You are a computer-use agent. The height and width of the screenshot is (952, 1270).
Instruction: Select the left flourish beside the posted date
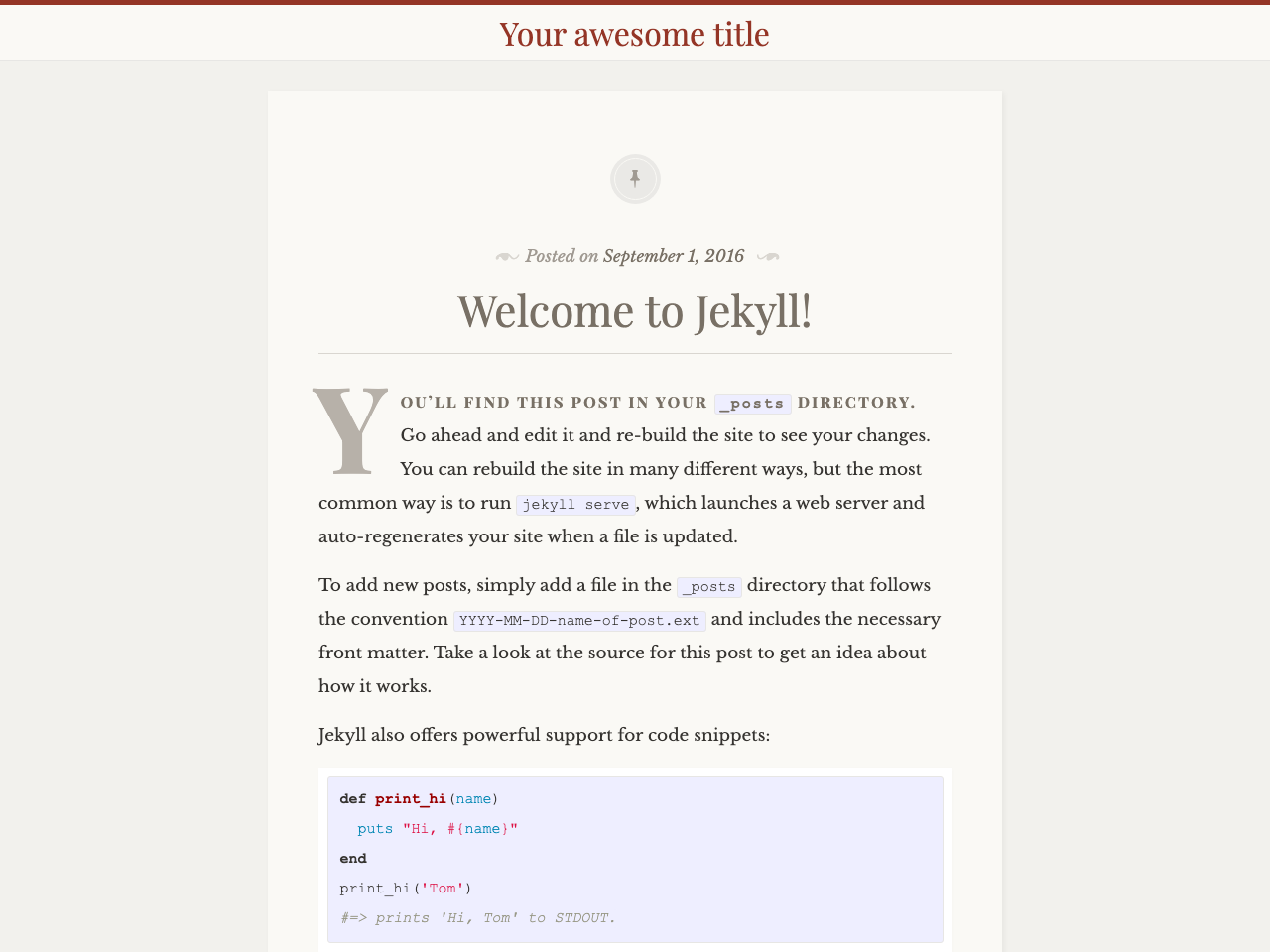pyautogui.click(x=507, y=256)
